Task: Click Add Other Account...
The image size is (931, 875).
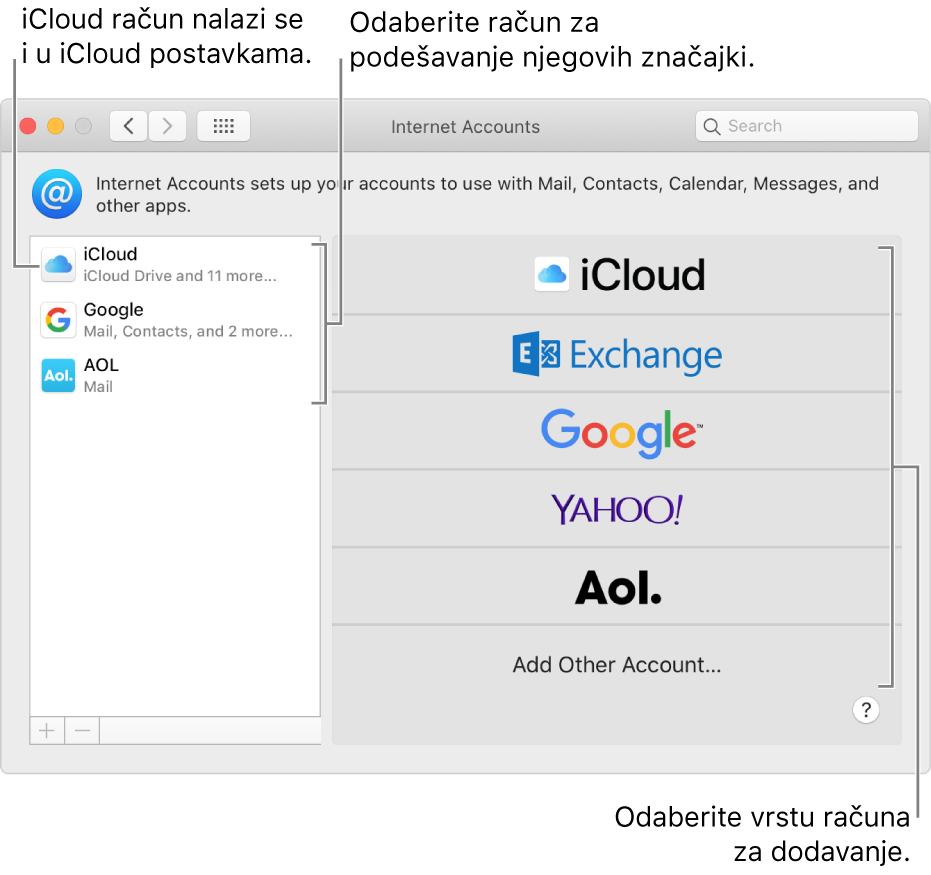Action: tap(616, 665)
